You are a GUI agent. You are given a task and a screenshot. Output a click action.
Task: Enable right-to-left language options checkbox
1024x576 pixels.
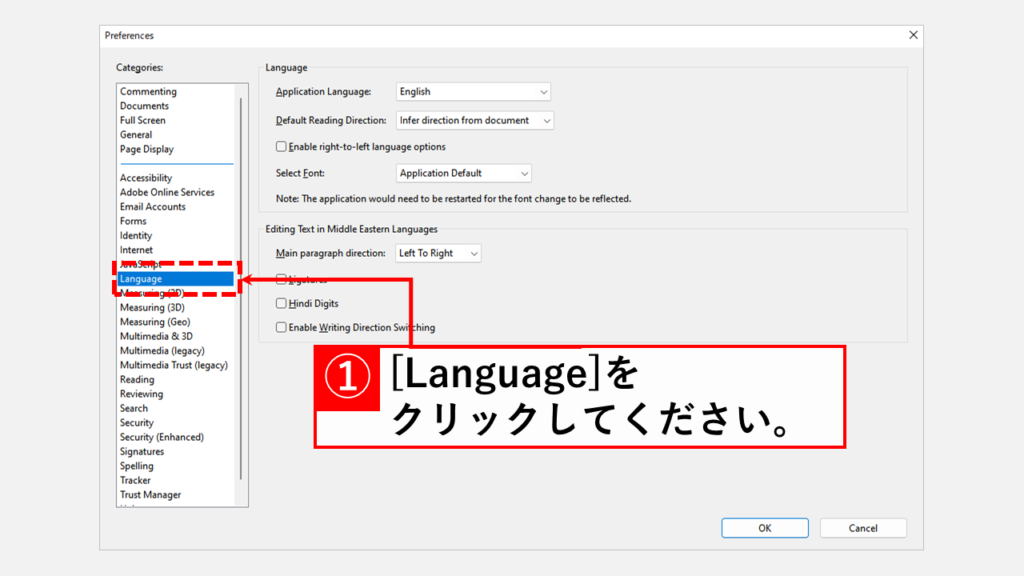[x=281, y=147]
